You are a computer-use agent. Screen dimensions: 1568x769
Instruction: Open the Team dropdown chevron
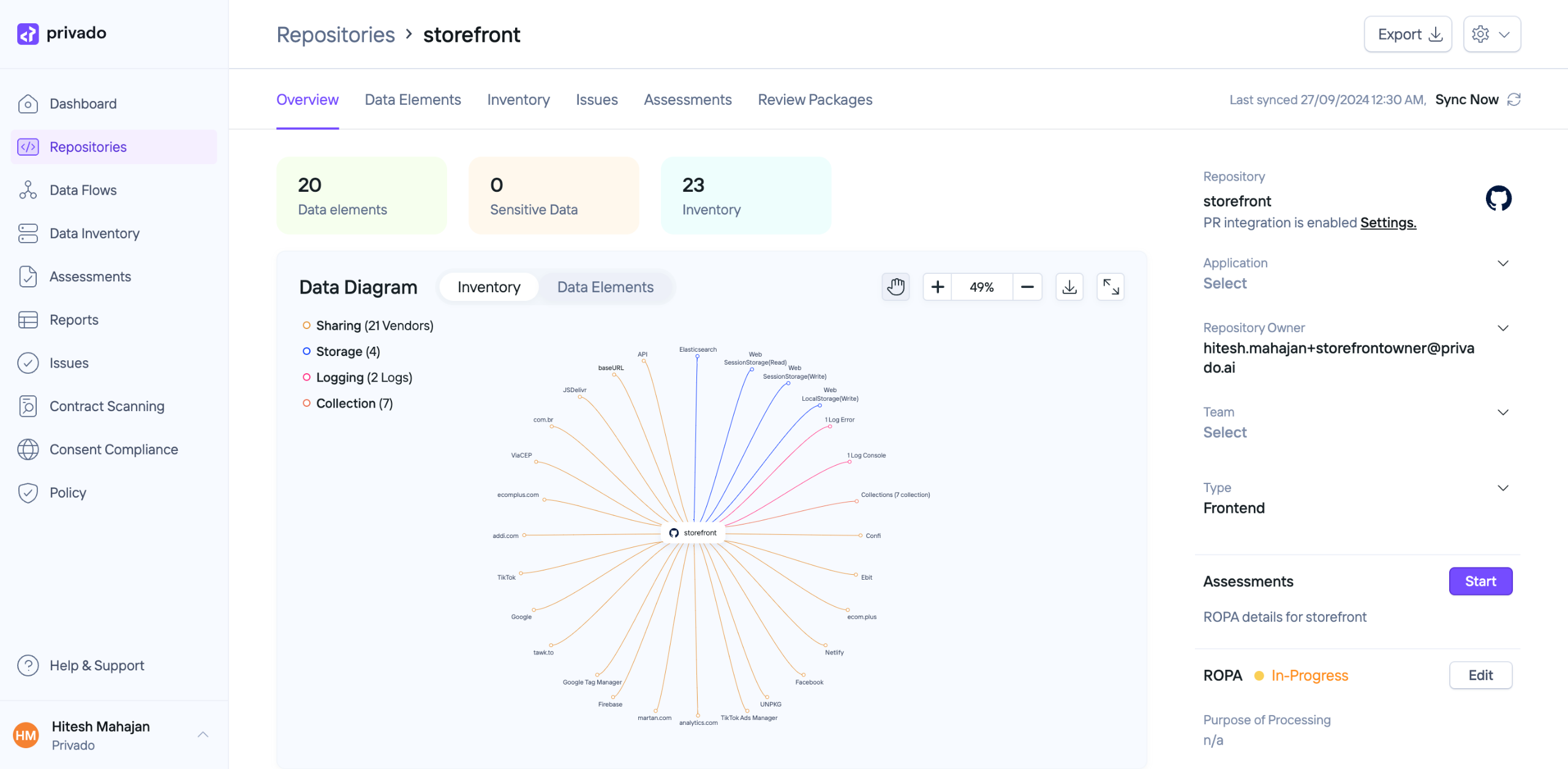click(x=1502, y=412)
